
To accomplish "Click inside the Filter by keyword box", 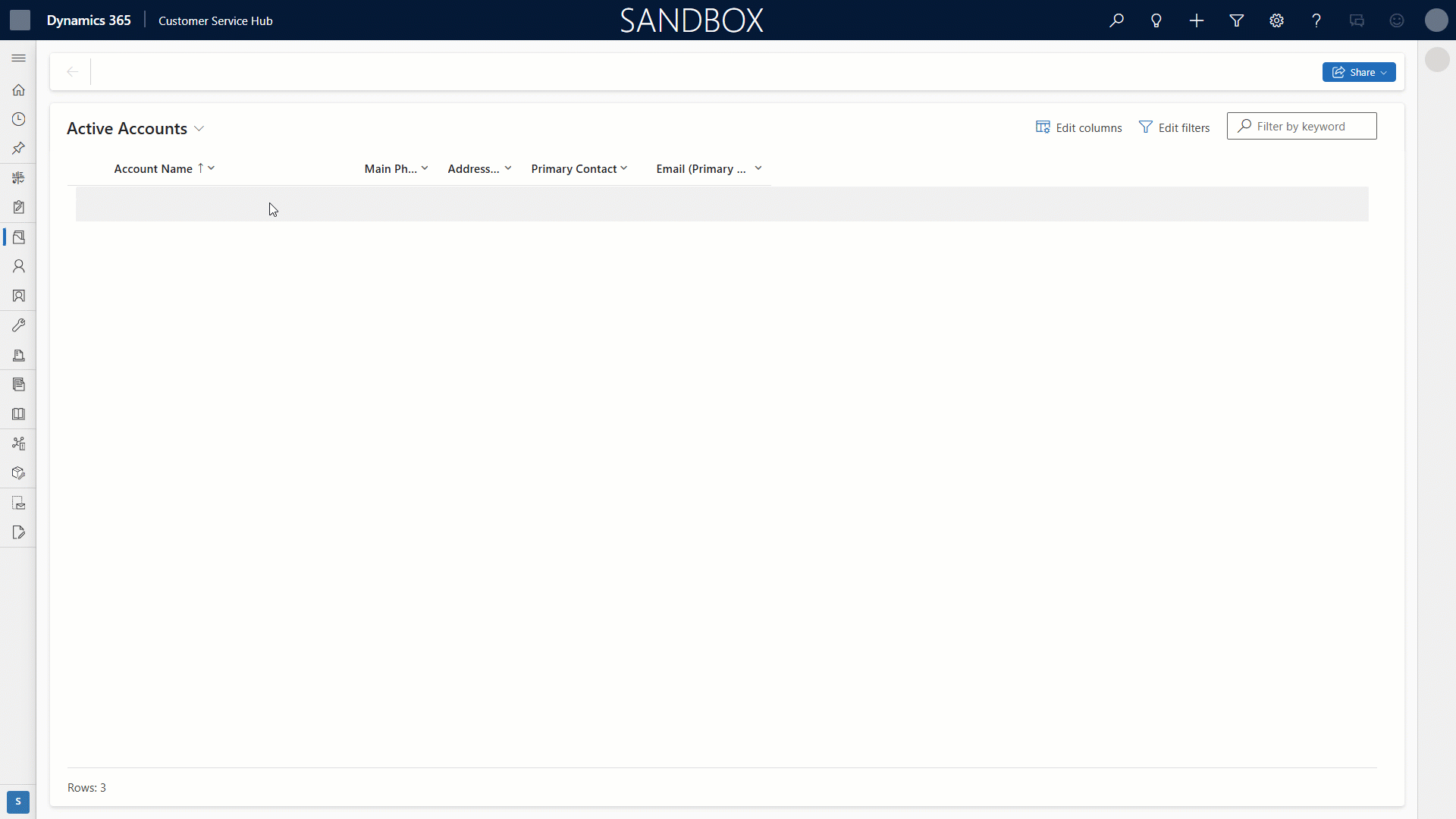I will tap(1301, 126).
